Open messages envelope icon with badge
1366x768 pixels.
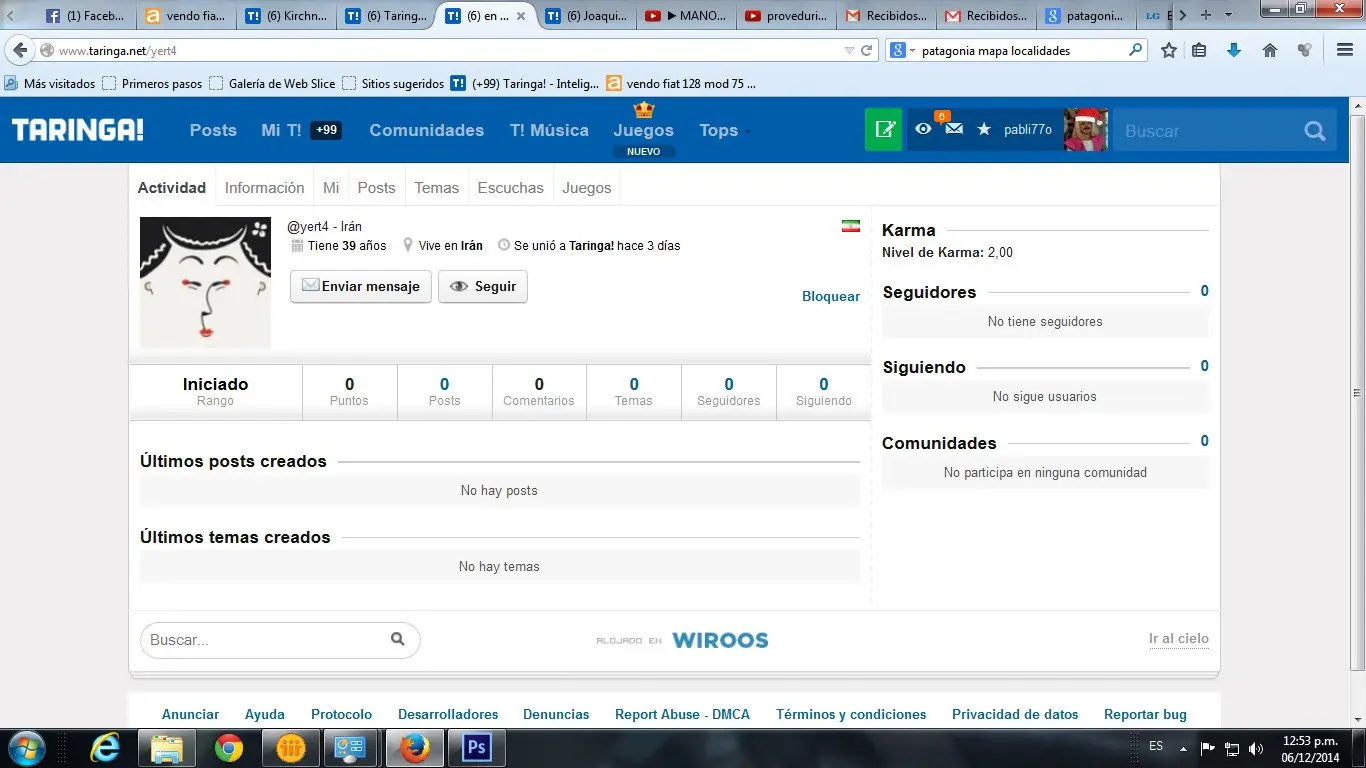pos(954,128)
